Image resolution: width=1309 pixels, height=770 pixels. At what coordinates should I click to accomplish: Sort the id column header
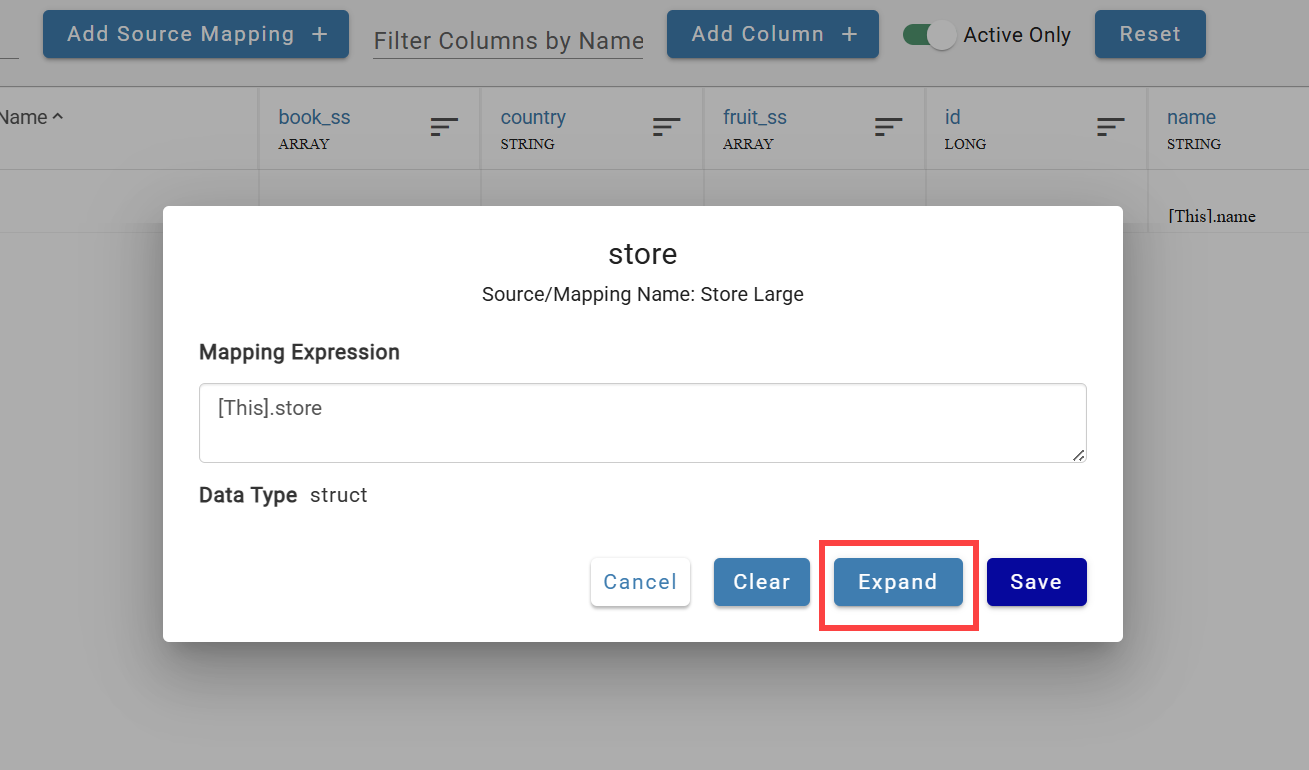coord(952,117)
